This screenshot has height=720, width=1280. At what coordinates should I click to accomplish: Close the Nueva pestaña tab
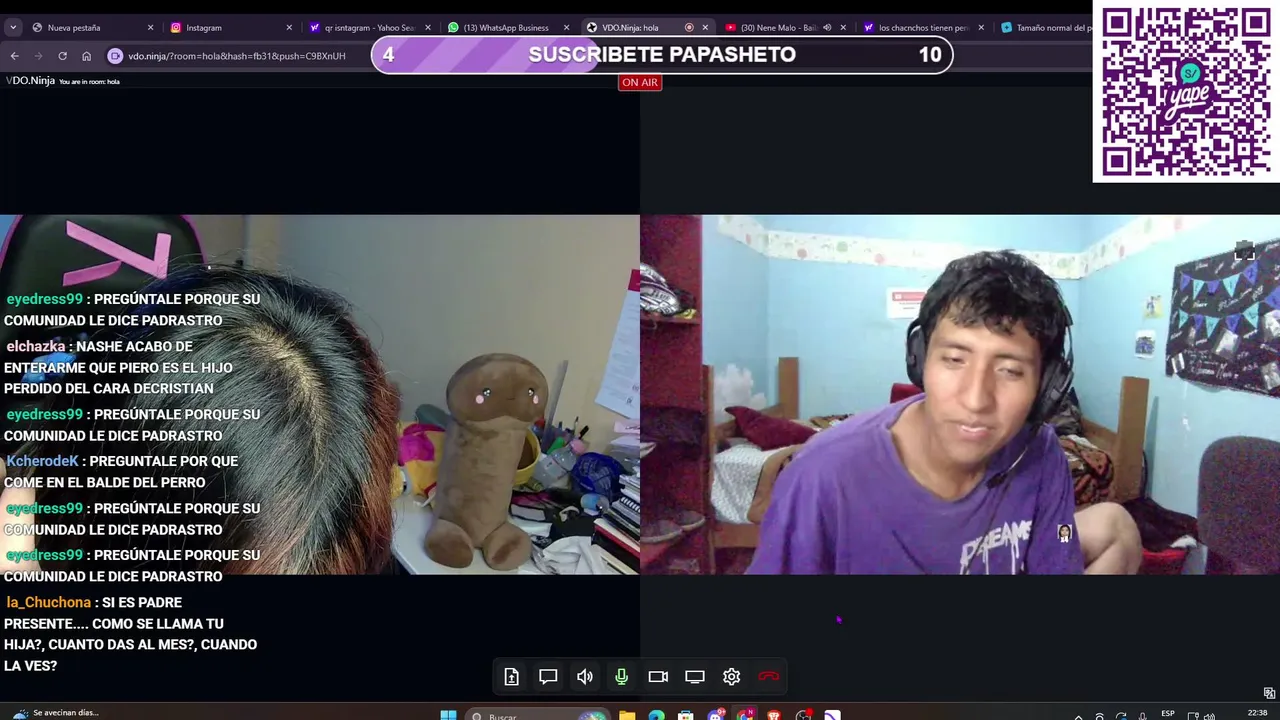[x=150, y=28]
